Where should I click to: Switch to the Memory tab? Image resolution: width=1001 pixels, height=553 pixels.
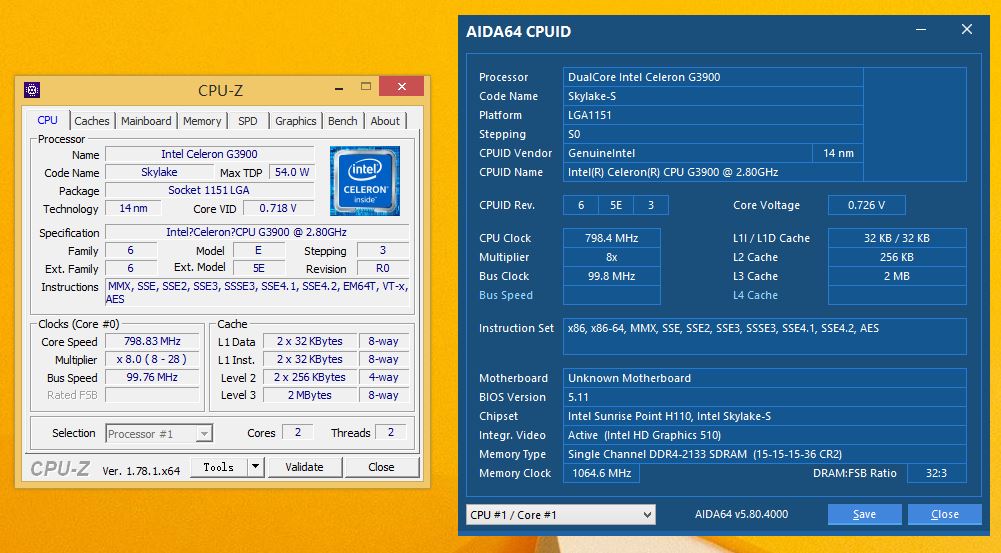click(x=202, y=121)
